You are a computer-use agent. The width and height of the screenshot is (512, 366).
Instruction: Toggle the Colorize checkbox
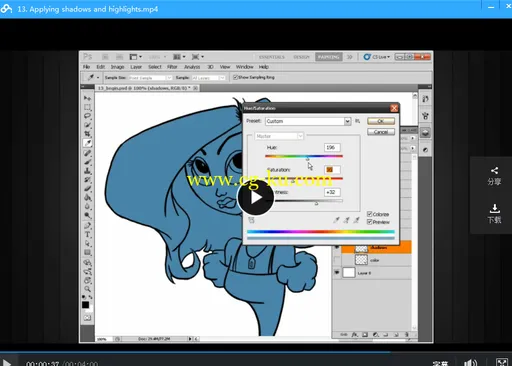[x=369, y=214]
